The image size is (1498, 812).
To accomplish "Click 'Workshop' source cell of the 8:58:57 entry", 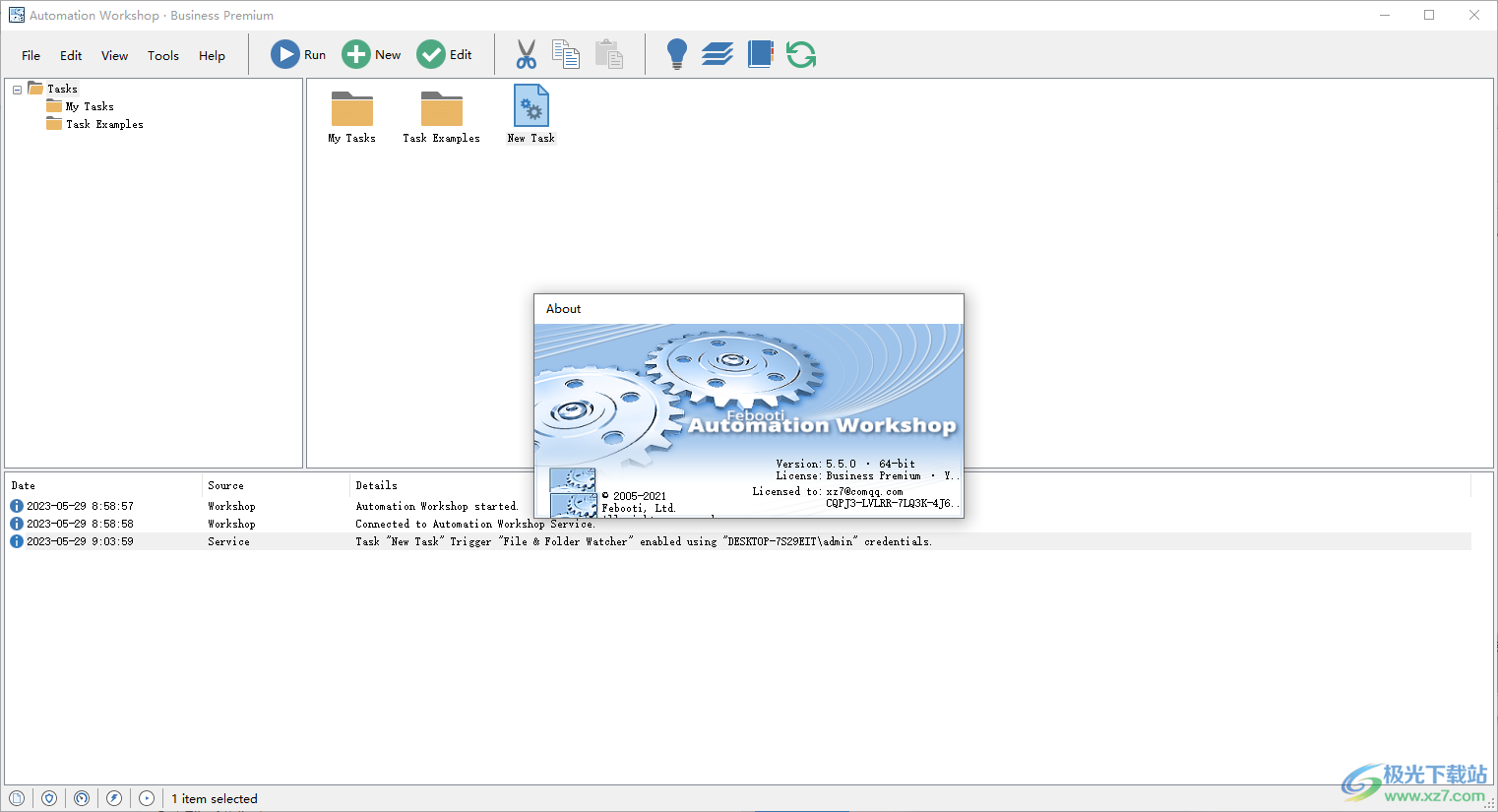I will tap(231, 506).
